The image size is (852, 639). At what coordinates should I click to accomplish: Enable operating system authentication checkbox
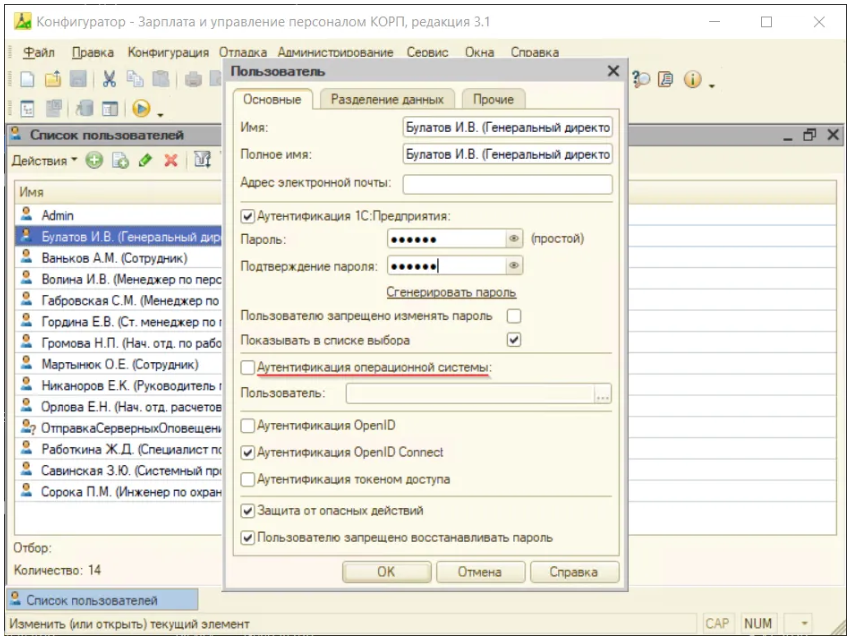click(248, 368)
